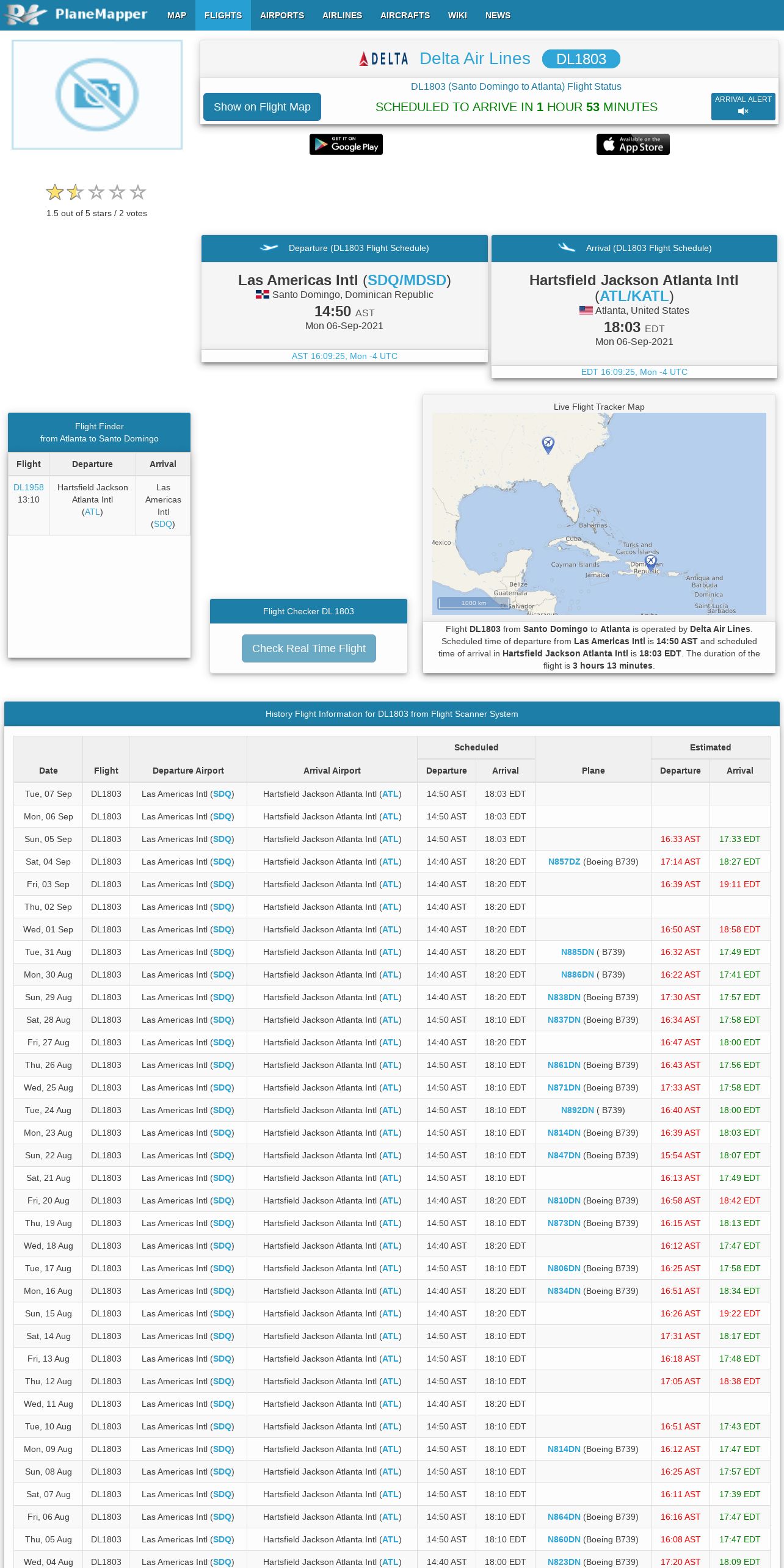The height and width of the screenshot is (1568, 784).
Task: Open plane N864DN link
Action: pos(564,1517)
